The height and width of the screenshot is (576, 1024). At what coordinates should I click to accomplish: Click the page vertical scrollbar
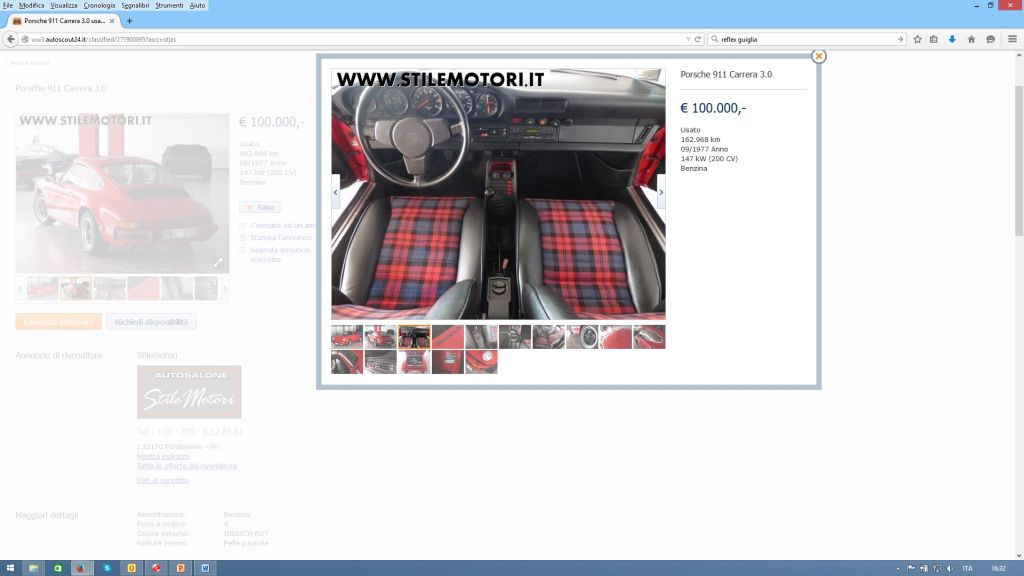point(1019,160)
